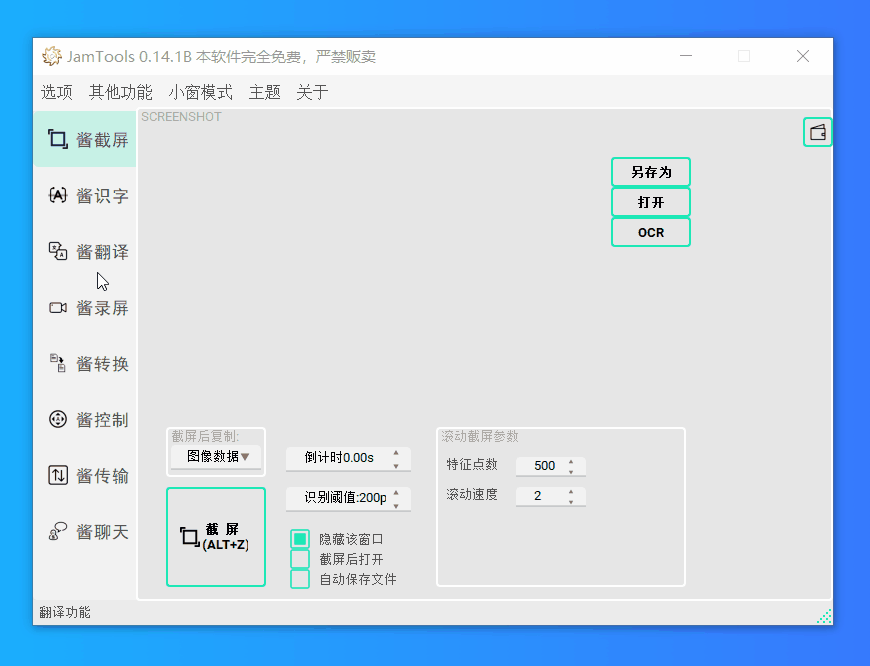This screenshot has height=666, width=870.
Task: Open the 酱转换 convert sidebar icon
Action: point(58,363)
